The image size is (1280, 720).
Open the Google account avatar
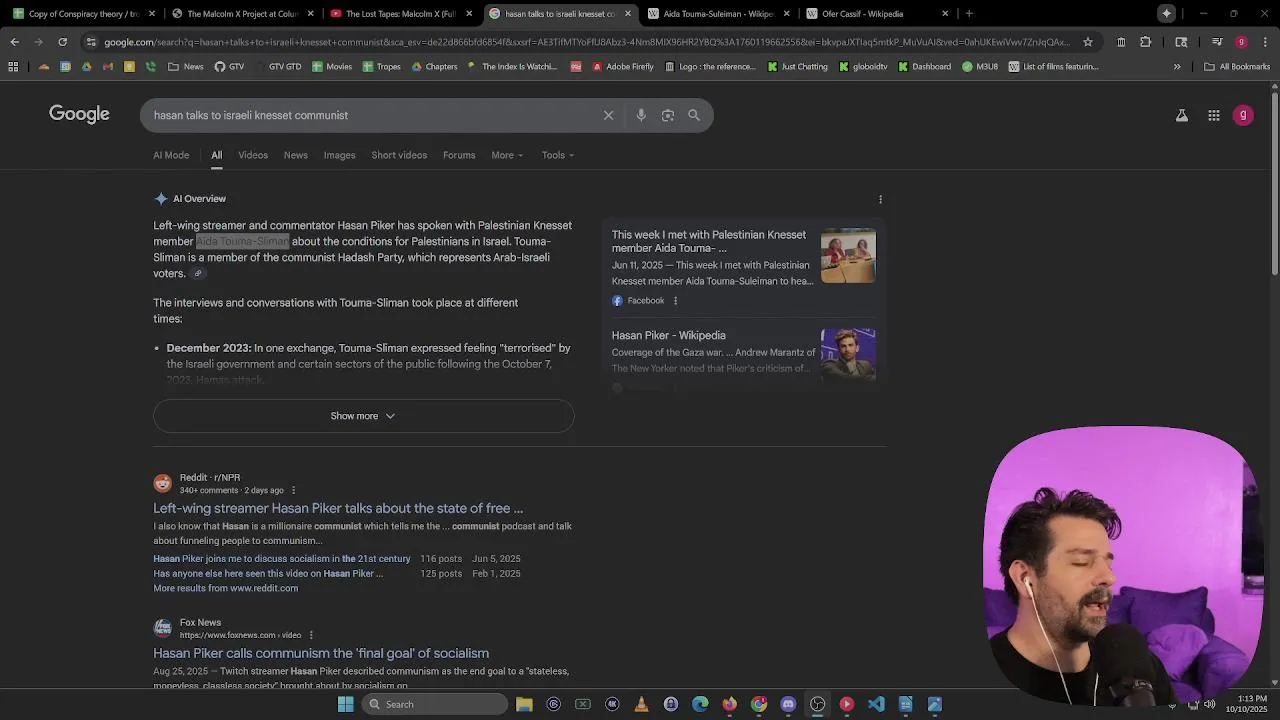(1243, 115)
